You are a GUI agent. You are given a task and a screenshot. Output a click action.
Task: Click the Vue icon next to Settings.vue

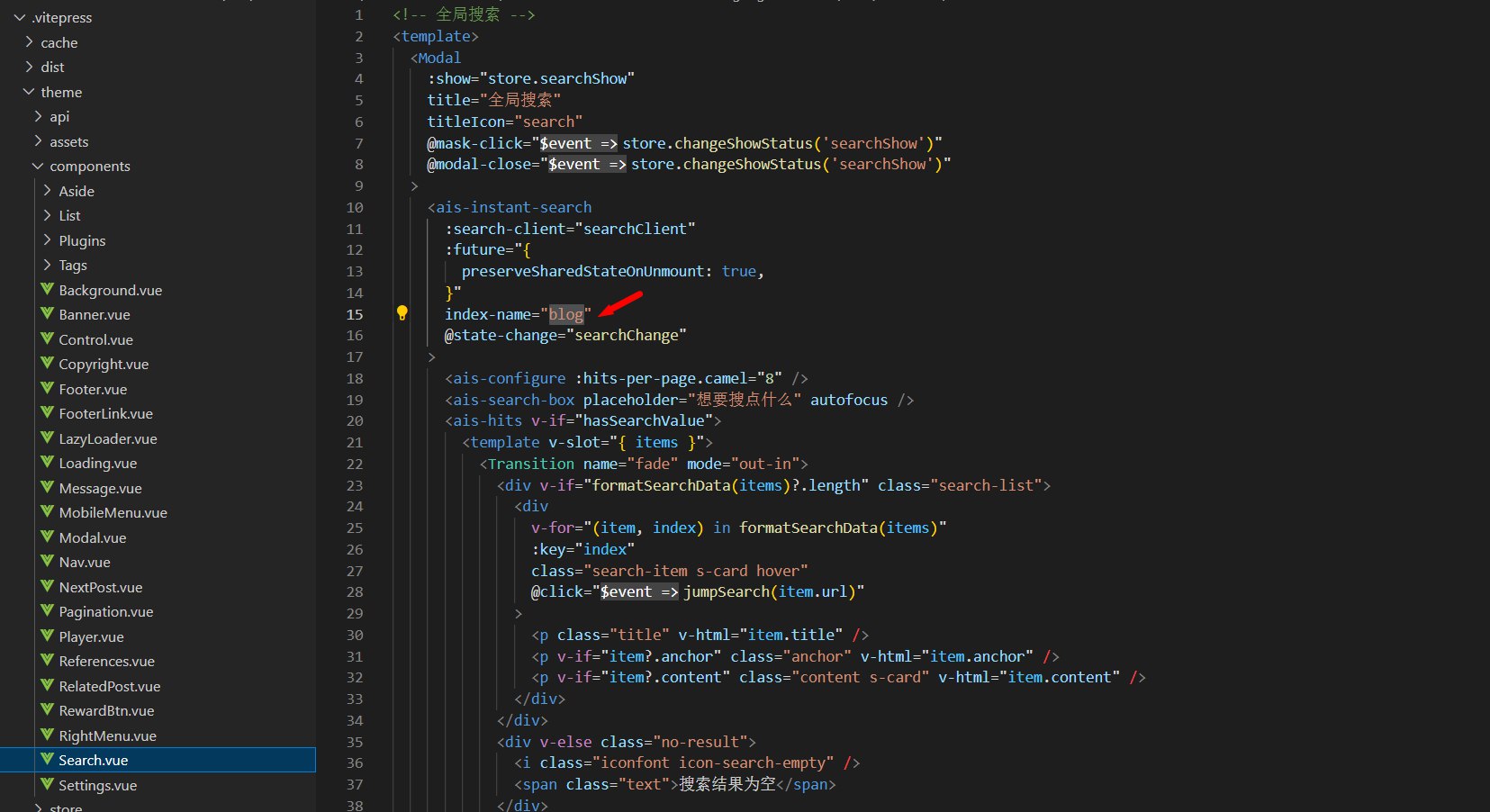click(x=47, y=785)
